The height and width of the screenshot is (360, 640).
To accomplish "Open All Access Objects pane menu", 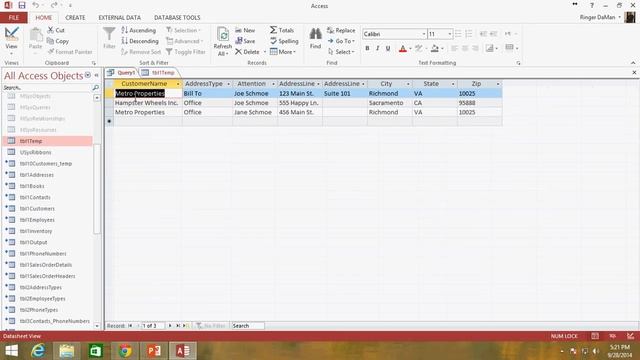I will [88, 75].
